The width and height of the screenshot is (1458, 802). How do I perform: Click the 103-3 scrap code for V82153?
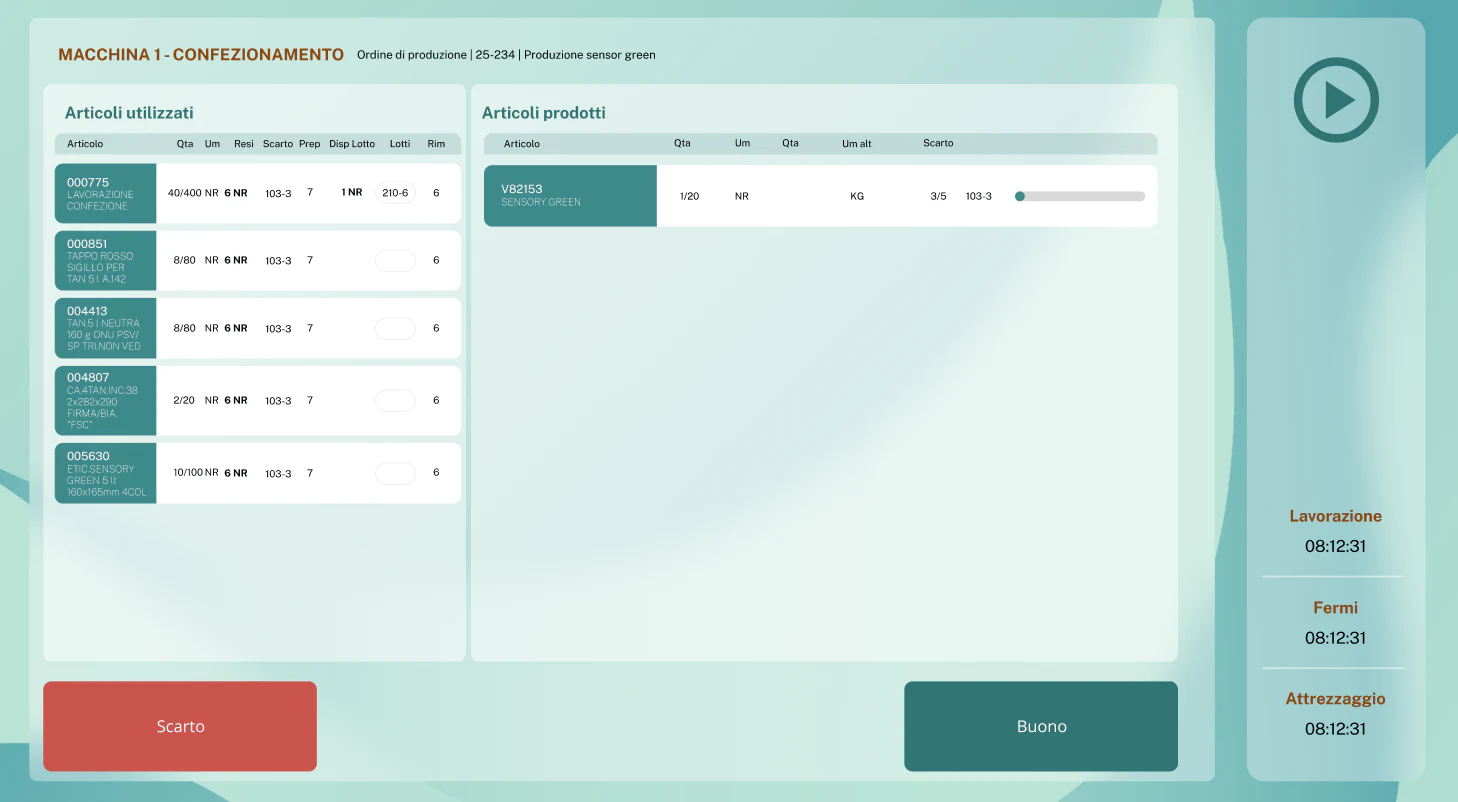tap(979, 196)
